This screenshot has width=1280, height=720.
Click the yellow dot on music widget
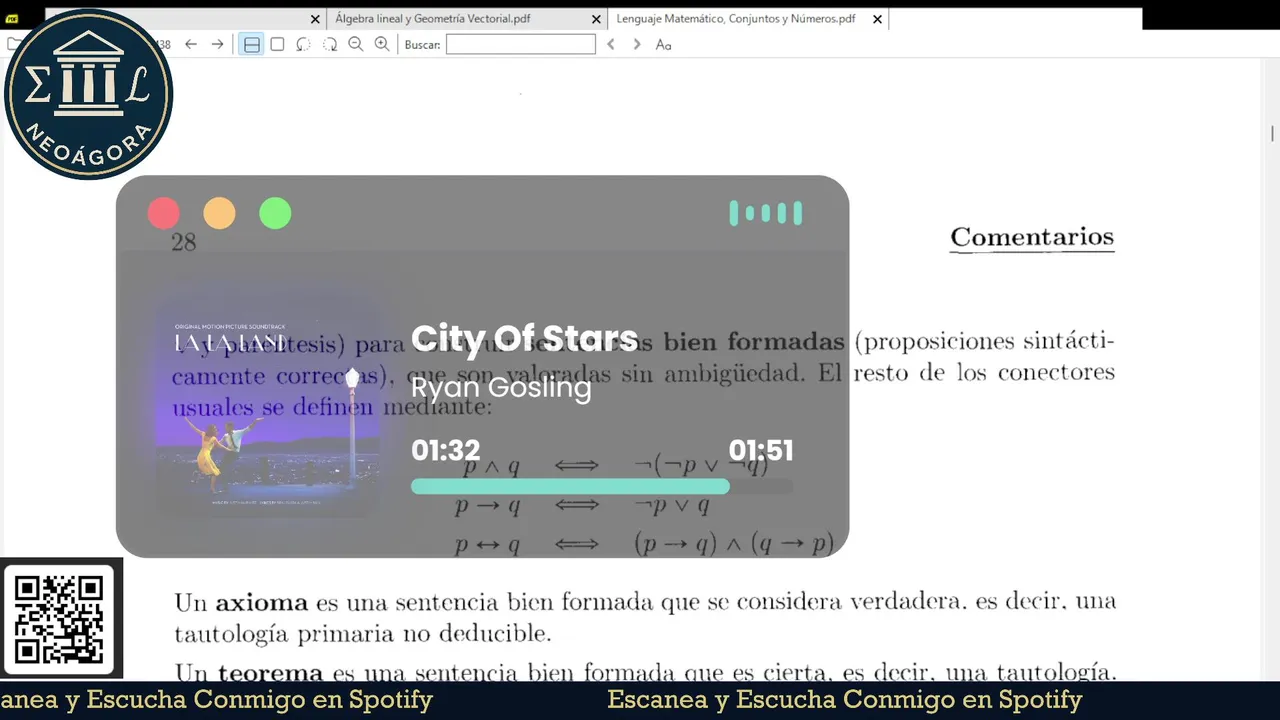(219, 213)
